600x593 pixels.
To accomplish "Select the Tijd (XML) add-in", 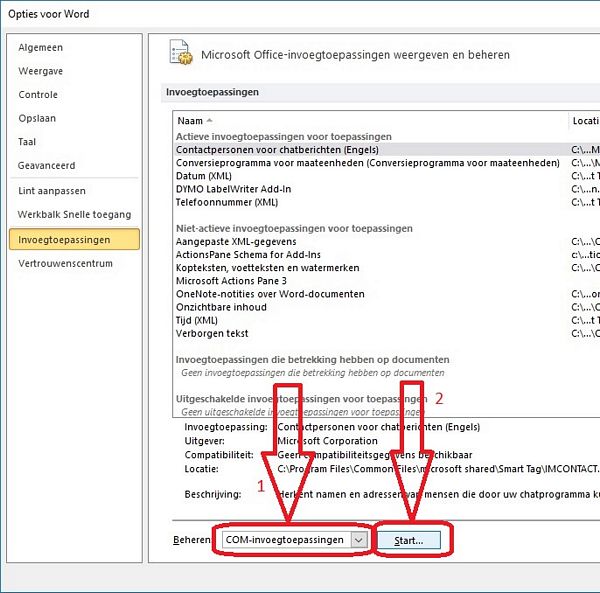I will 386,320.
